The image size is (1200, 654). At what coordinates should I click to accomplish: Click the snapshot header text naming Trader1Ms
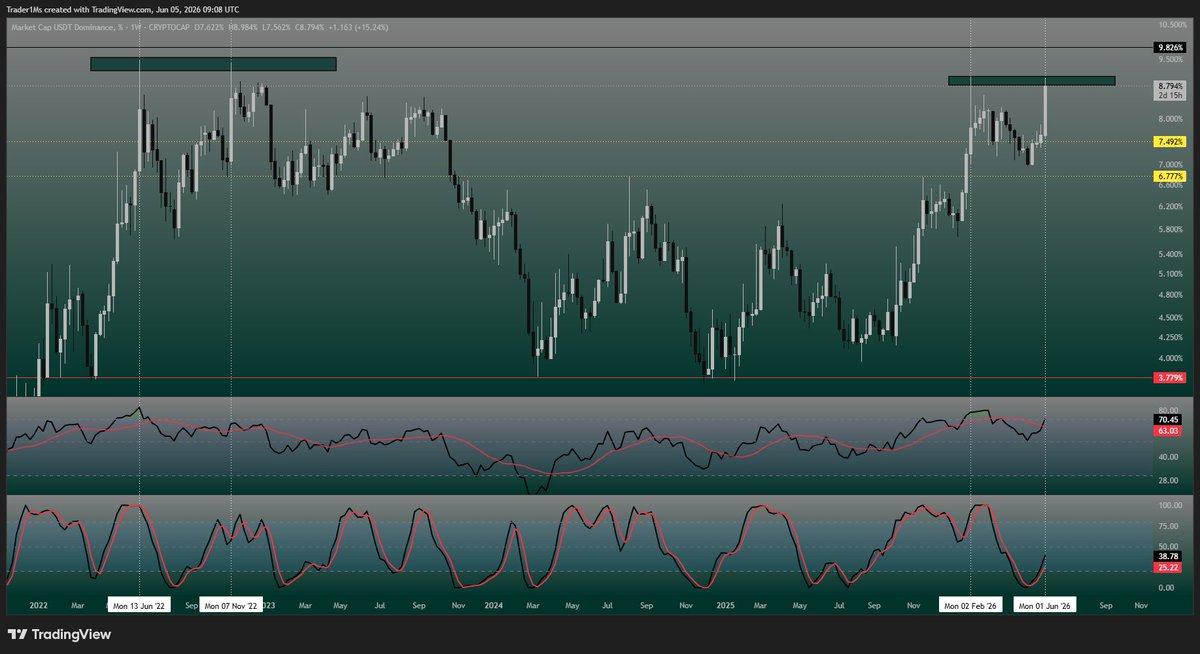click(124, 9)
